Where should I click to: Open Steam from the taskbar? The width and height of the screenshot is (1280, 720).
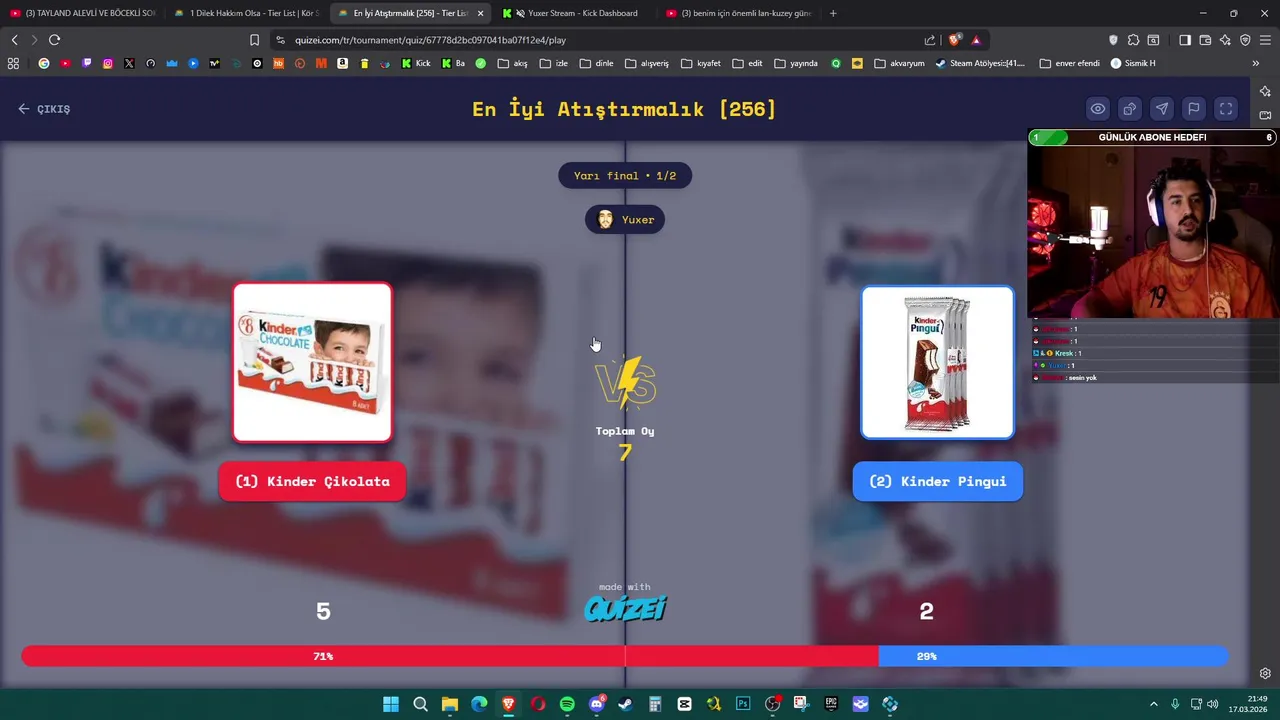coord(625,704)
